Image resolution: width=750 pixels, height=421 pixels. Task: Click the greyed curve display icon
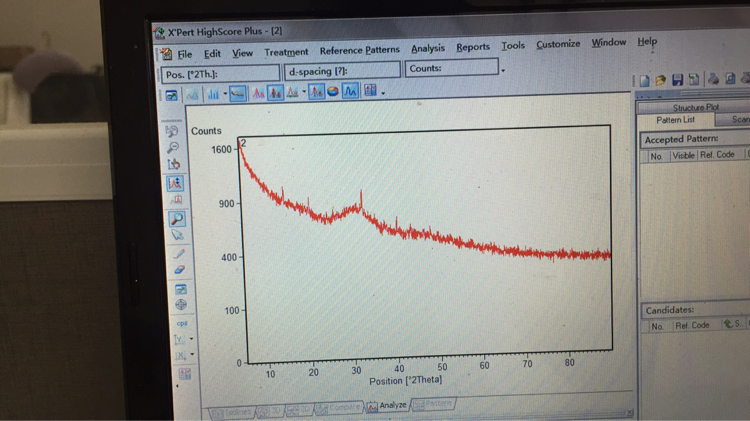tap(192, 95)
